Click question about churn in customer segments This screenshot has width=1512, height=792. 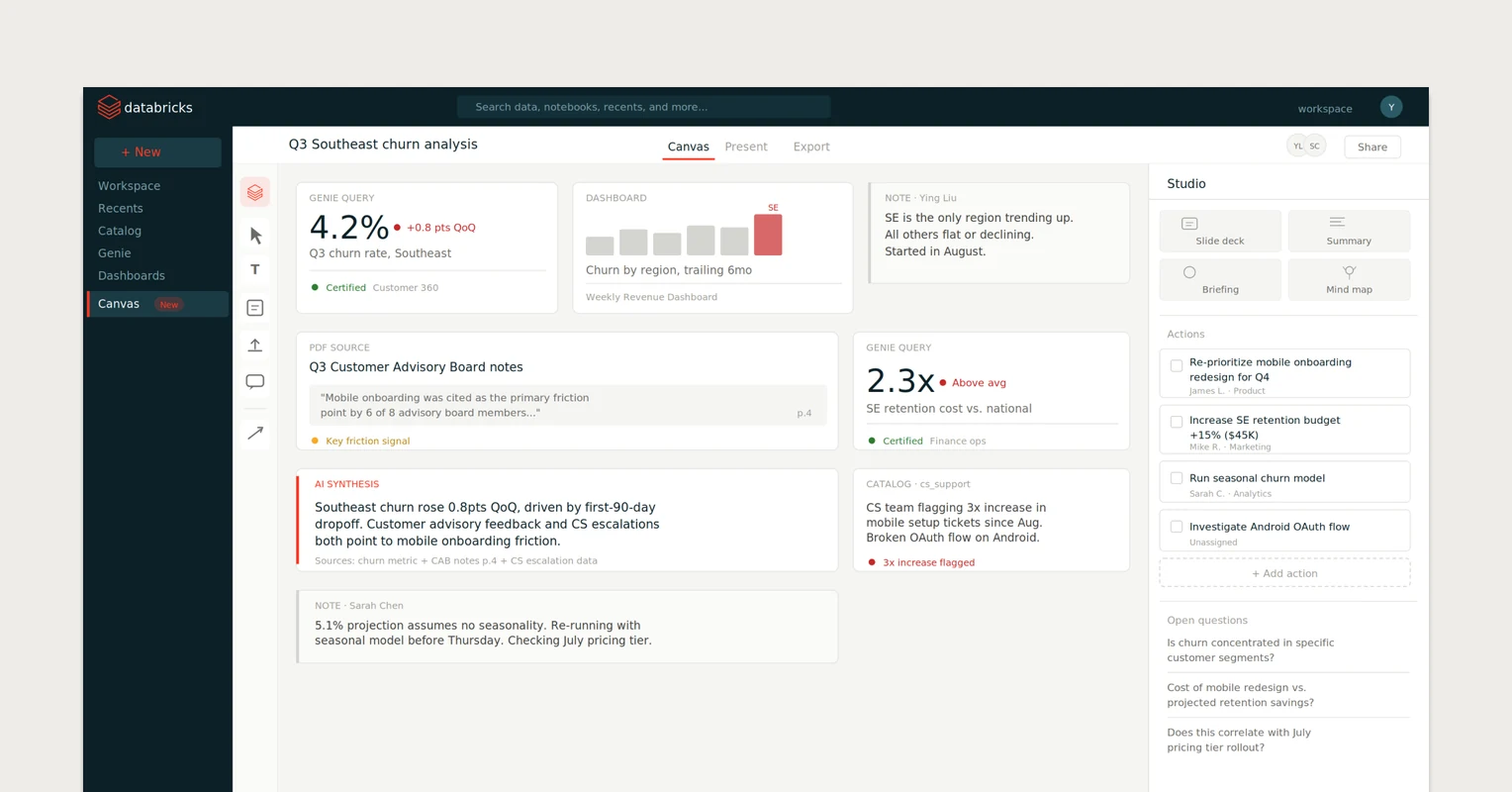click(x=1250, y=650)
